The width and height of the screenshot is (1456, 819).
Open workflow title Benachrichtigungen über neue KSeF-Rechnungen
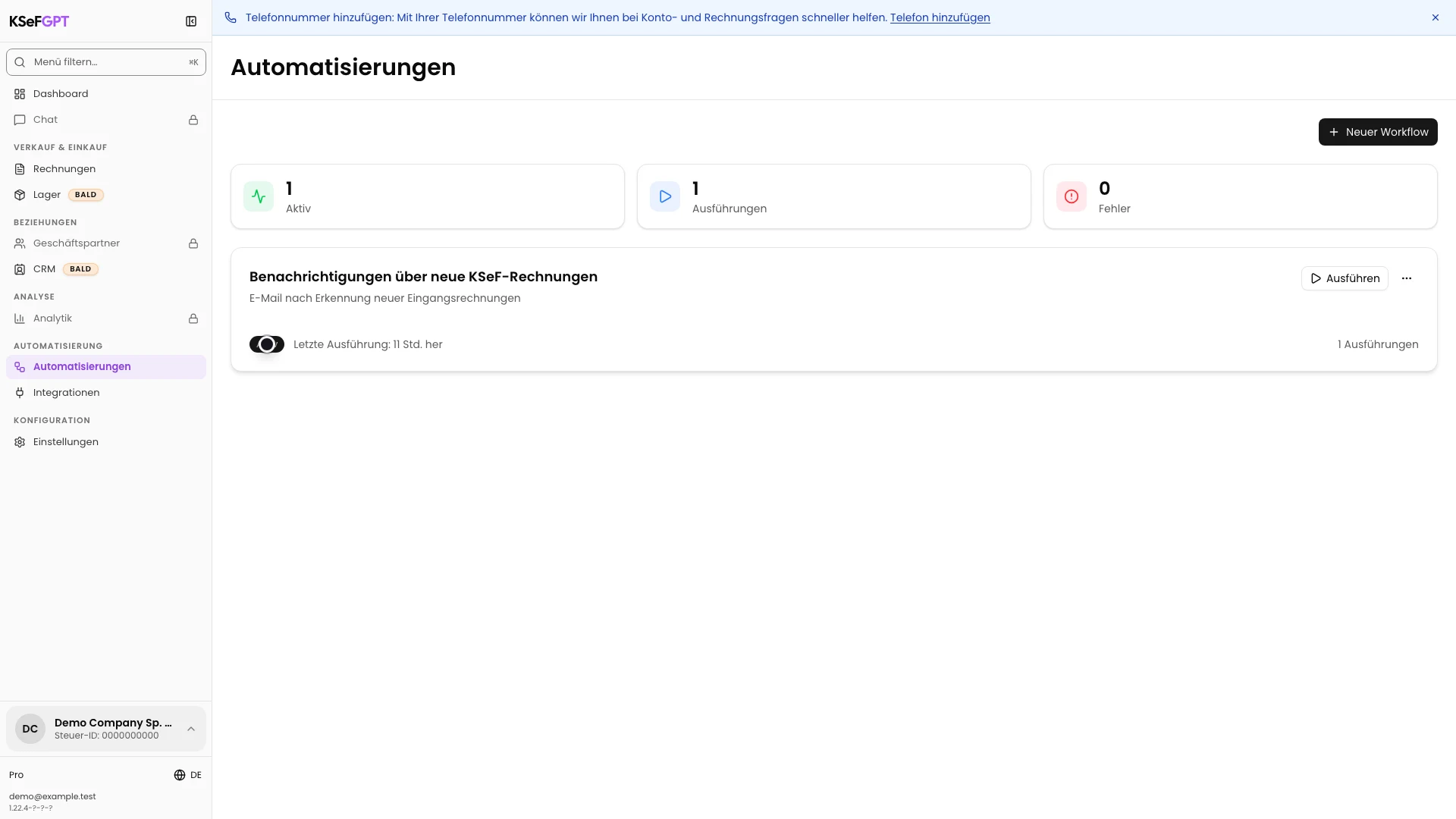(423, 277)
